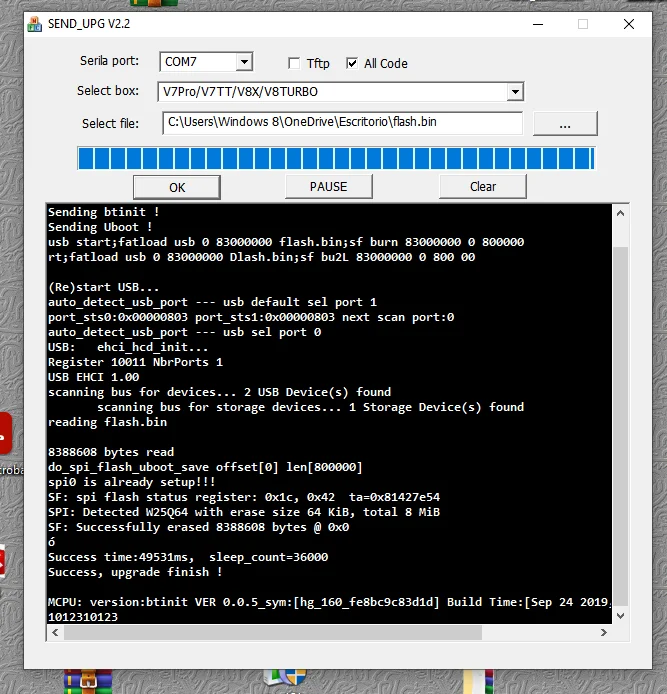This screenshot has height=694, width=667.
Task: Browse for file with the ... button
Action: [x=565, y=124]
